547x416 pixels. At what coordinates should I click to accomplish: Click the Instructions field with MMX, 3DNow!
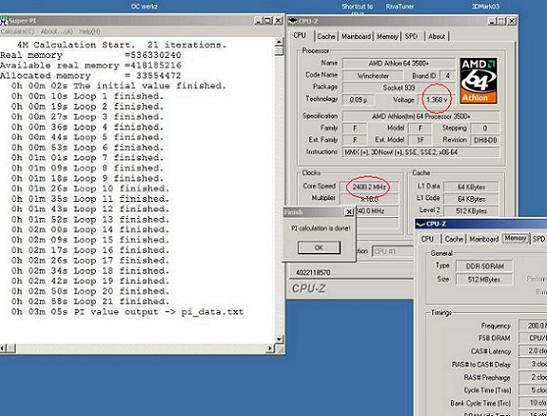(421, 153)
